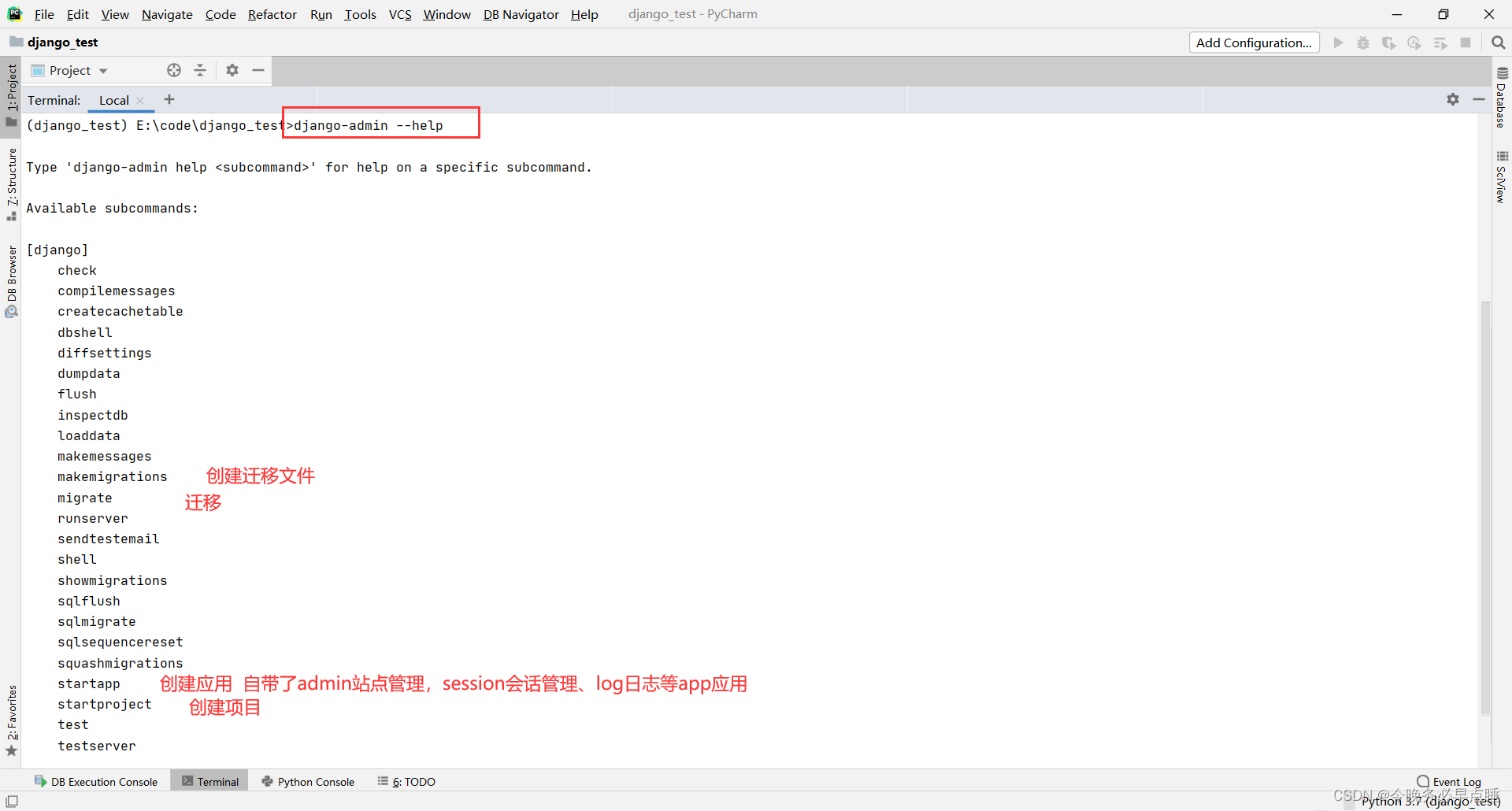Viewport: 1512px width, 811px height.
Task: Open the Event Log
Action: [1449, 781]
